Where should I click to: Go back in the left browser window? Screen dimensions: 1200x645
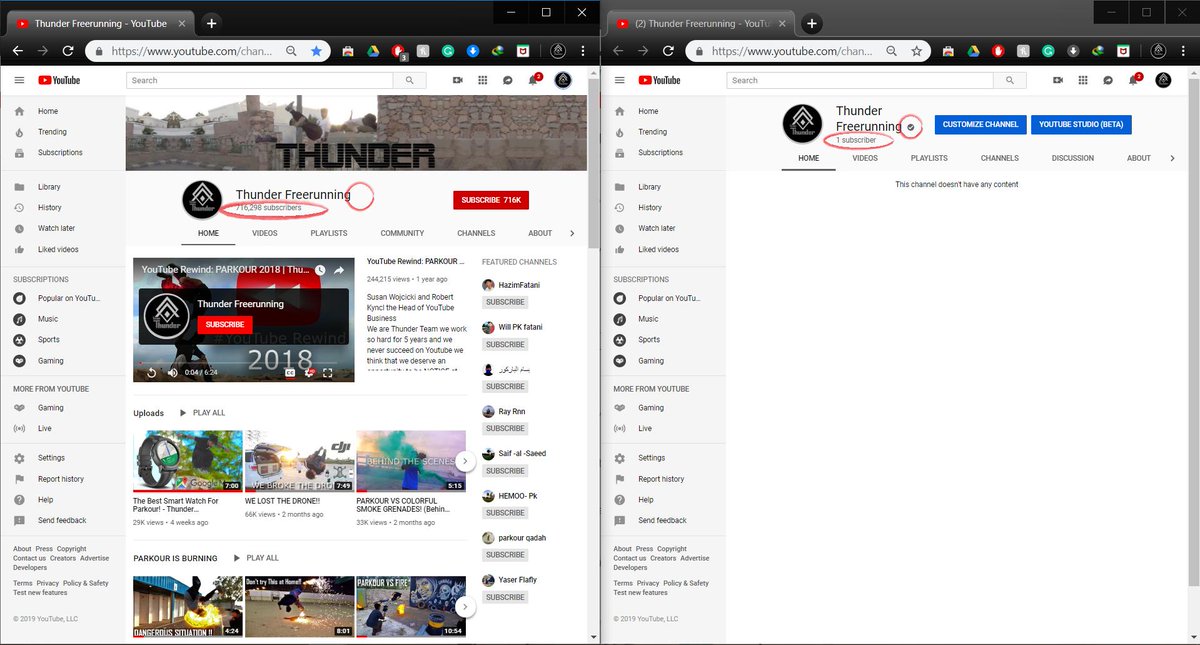click(x=18, y=50)
